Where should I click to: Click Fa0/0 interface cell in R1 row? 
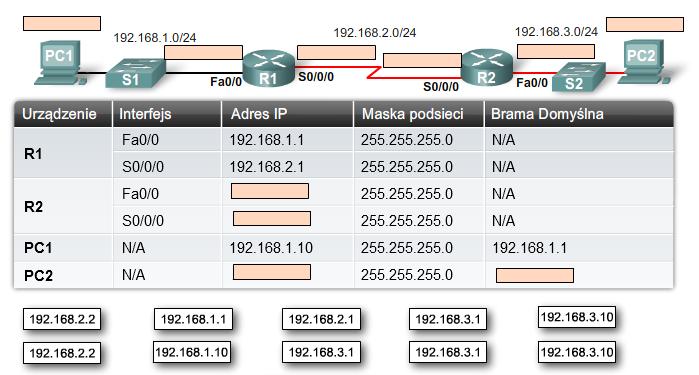(x=167, y=140)
